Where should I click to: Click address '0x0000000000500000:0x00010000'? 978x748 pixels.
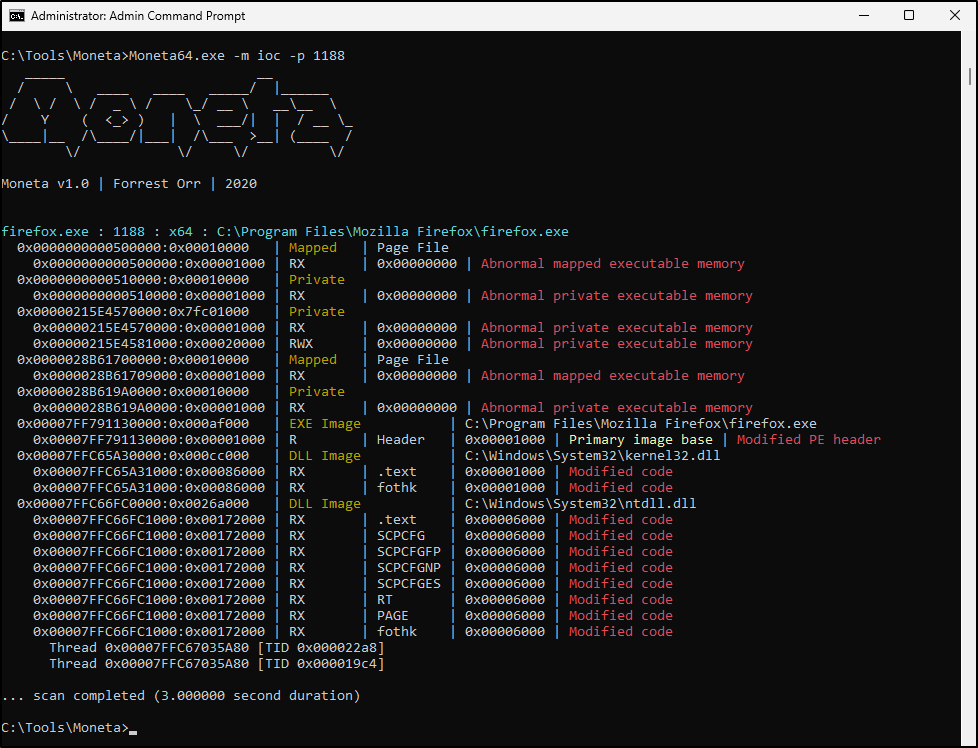133,248
